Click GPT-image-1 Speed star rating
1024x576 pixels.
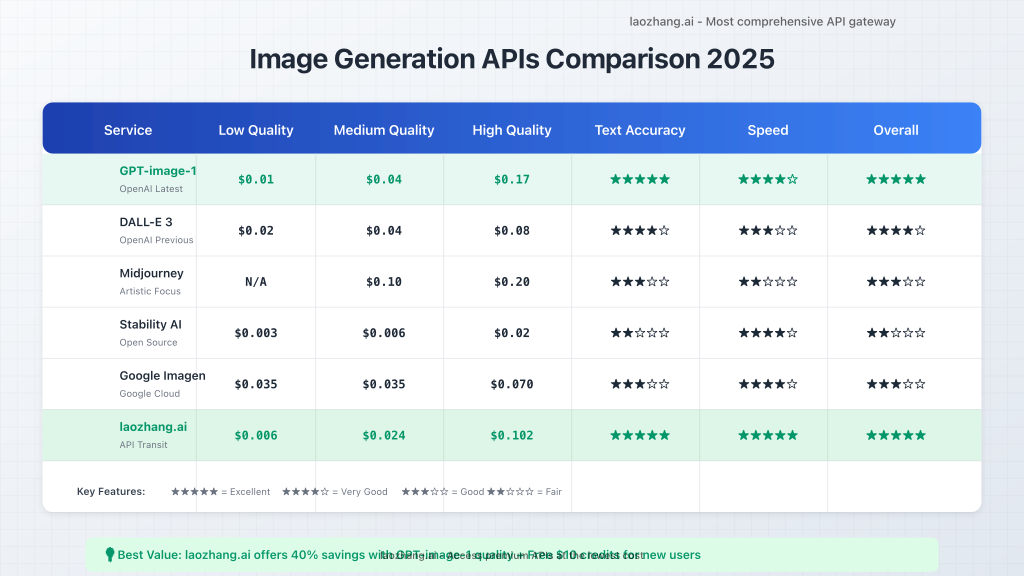point(768,179)
